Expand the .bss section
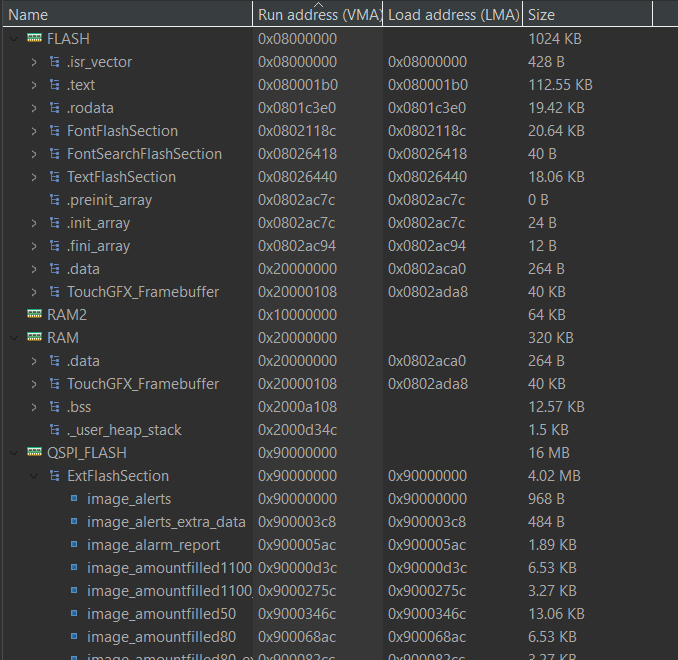Viewport: 678px width, 660px height. pyautogui.click(x=34, y=407)
